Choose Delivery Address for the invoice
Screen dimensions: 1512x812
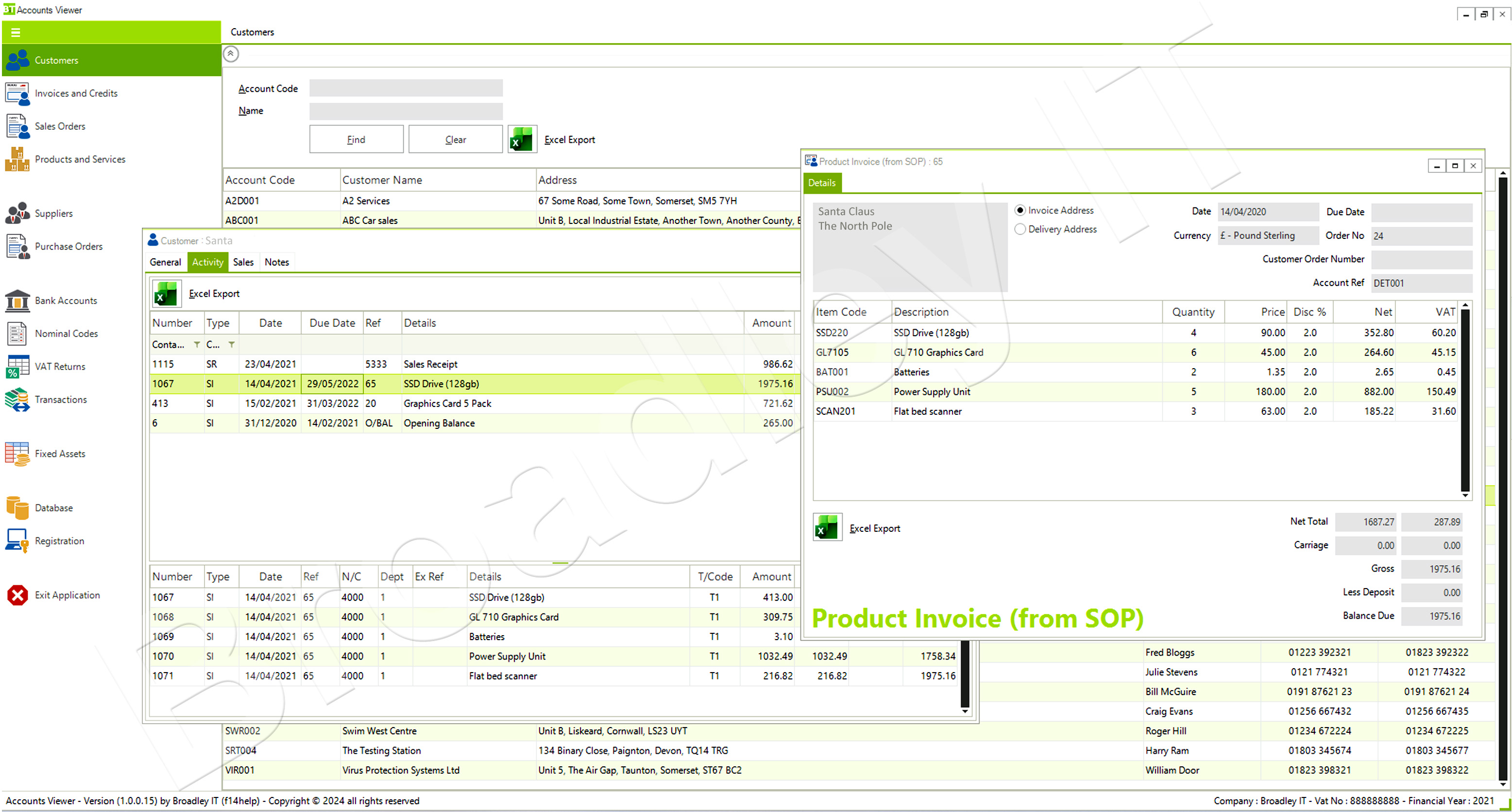click(x=1020, y=229)
